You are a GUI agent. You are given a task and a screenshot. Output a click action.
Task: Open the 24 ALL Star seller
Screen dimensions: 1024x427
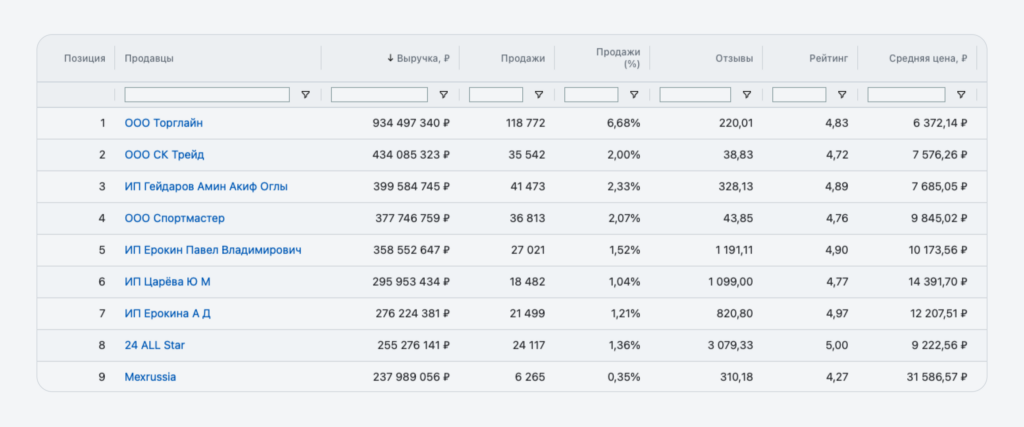[154, 345]
